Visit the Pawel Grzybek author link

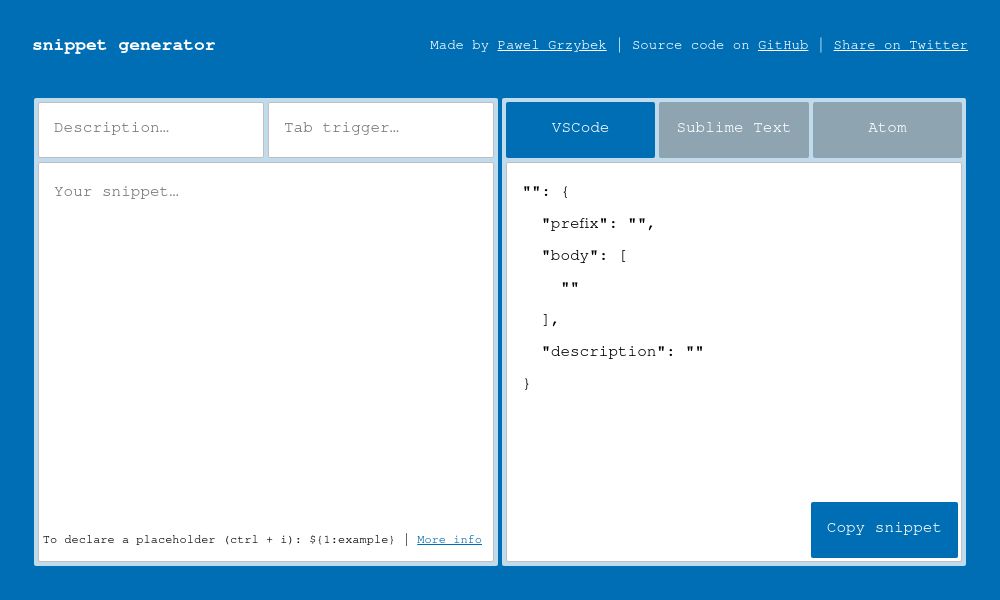pos(551,45)
